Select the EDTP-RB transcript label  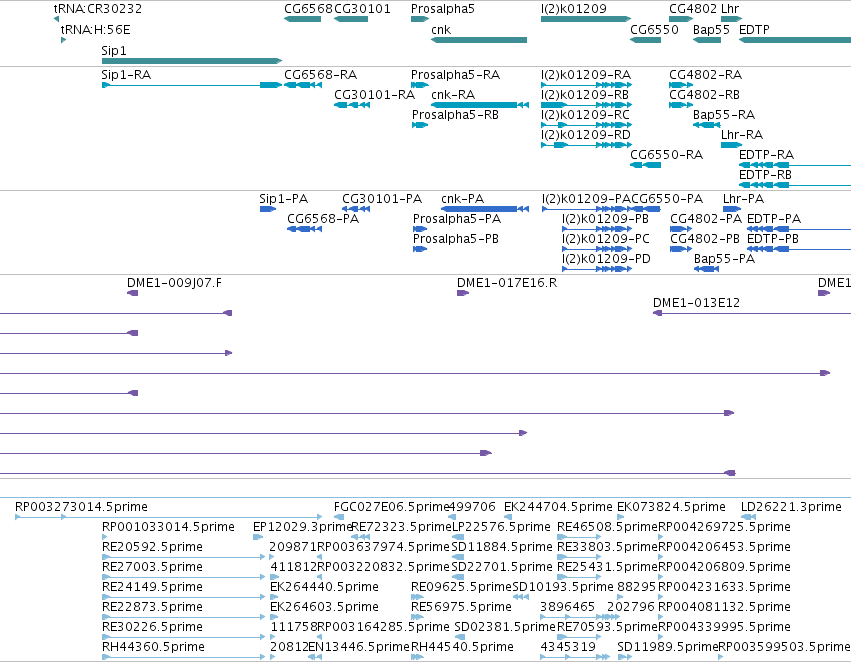tap(765, 175)
